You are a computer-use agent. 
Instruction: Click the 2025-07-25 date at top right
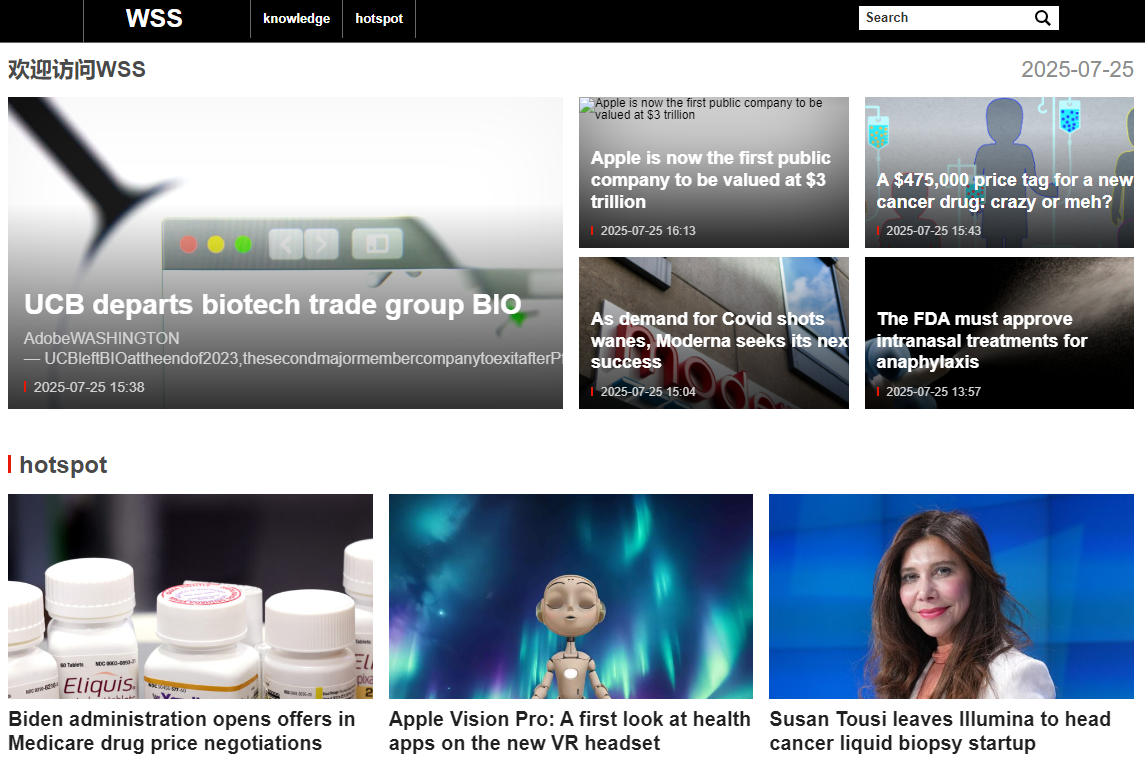(x=1077, y=69)
